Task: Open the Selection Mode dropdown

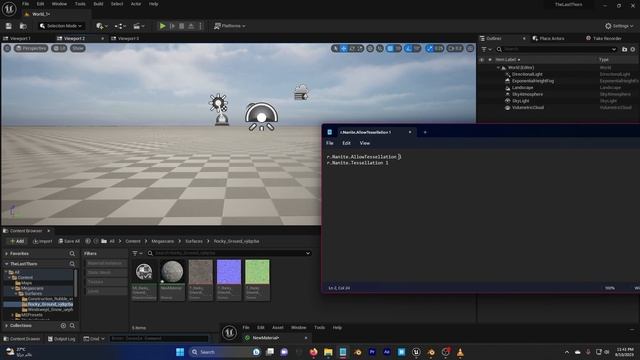Action: tap(61, 26)
